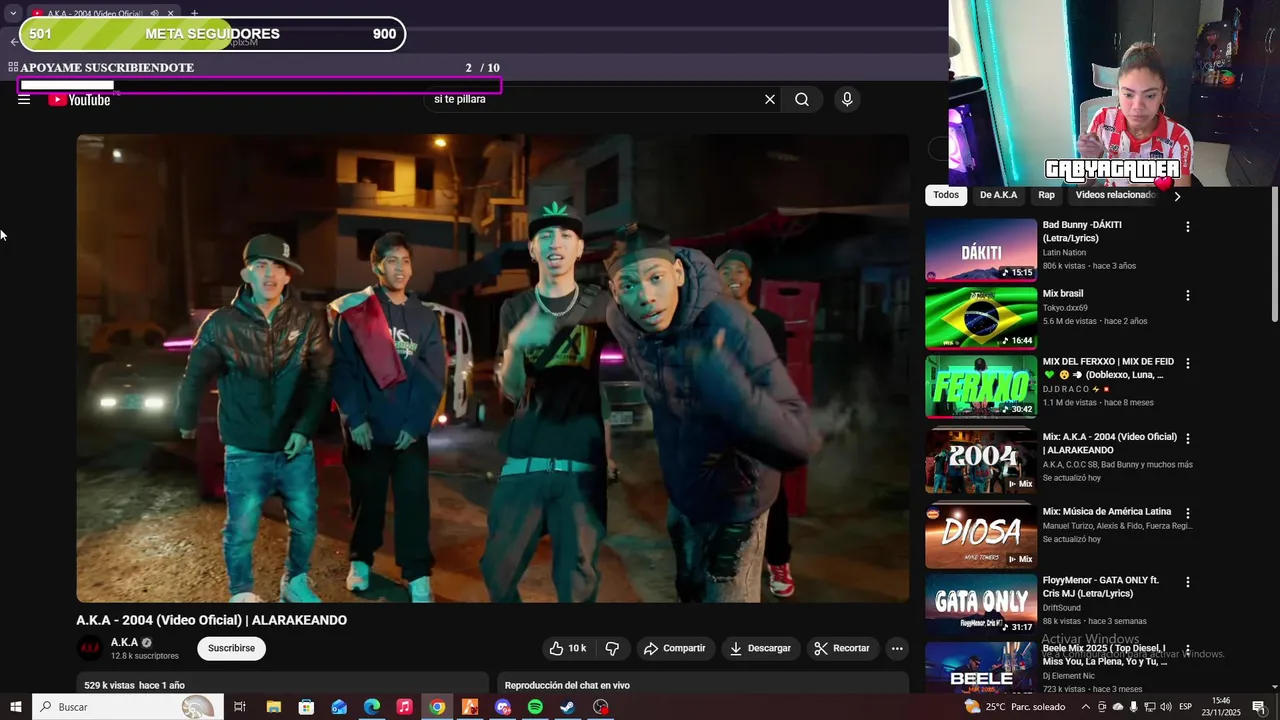Select the Videos relacionados chip
The image size is (1280, 720).
(1114, 195)
